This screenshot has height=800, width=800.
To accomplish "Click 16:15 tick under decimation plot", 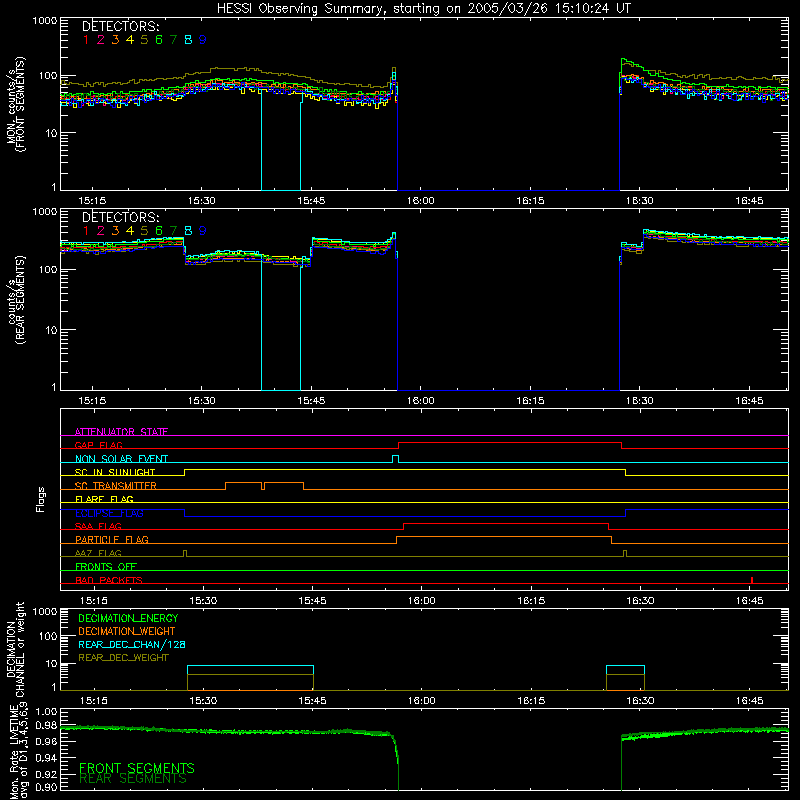I will (531, 701).
